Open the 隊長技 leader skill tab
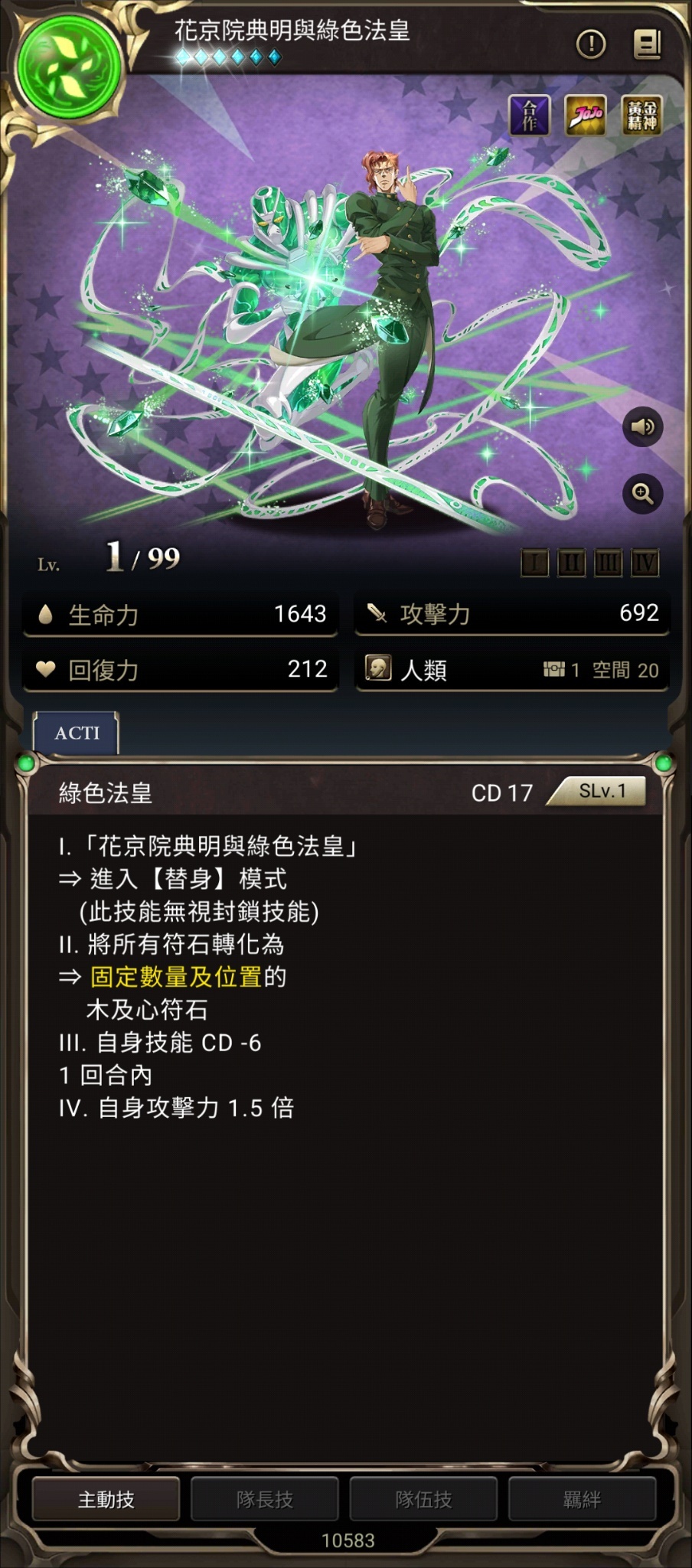The image size is (692, 1568). point(265,1499)
